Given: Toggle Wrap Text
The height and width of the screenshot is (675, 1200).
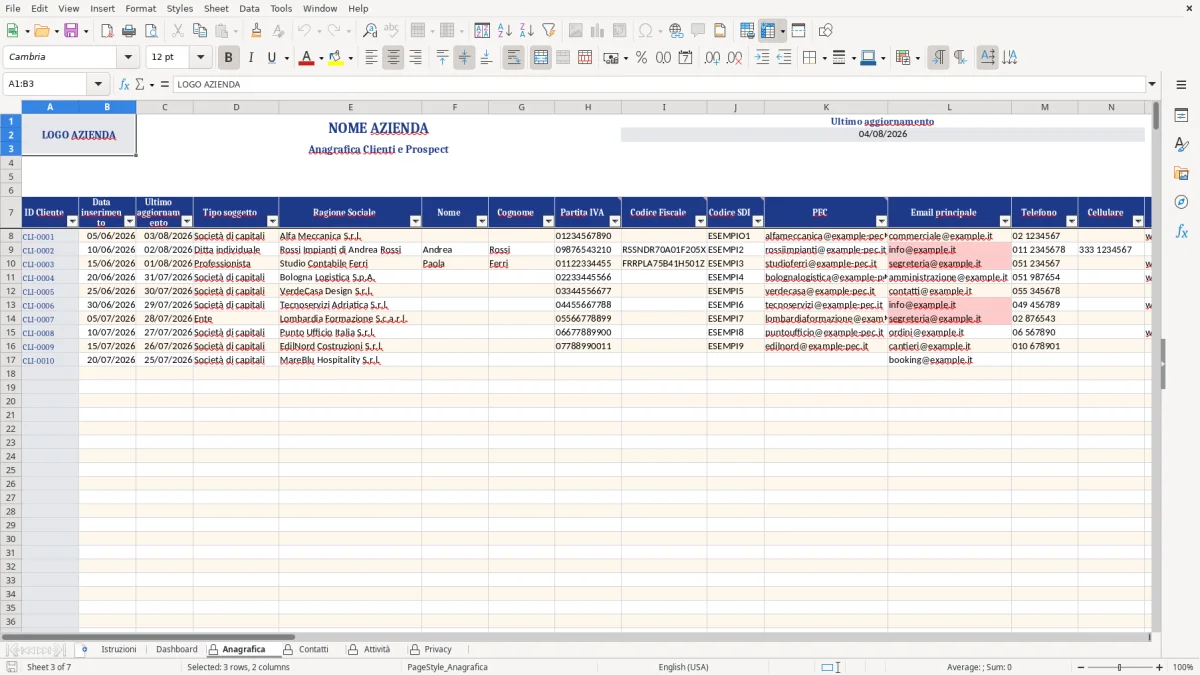Looking at the screenshot, I should click(513, 58).
